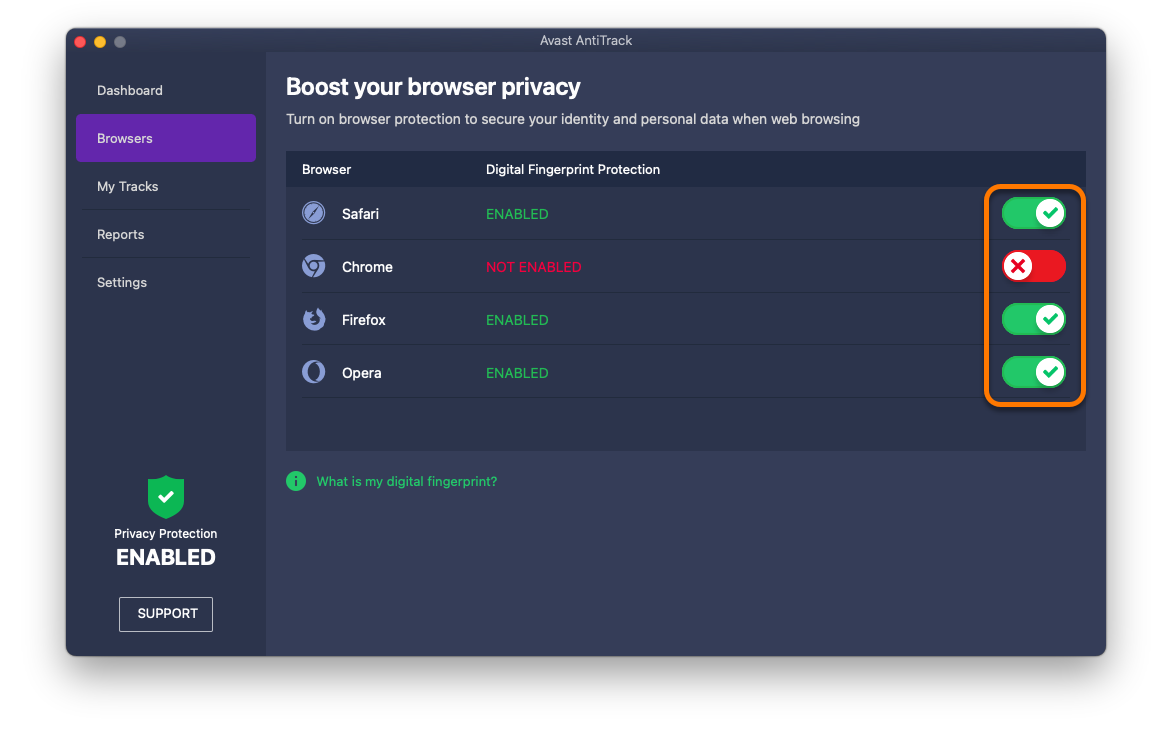Image resolution: width=1172 pixels, height=736 pixels.
Task: Click the Safari compass icon
Action: 314,213
